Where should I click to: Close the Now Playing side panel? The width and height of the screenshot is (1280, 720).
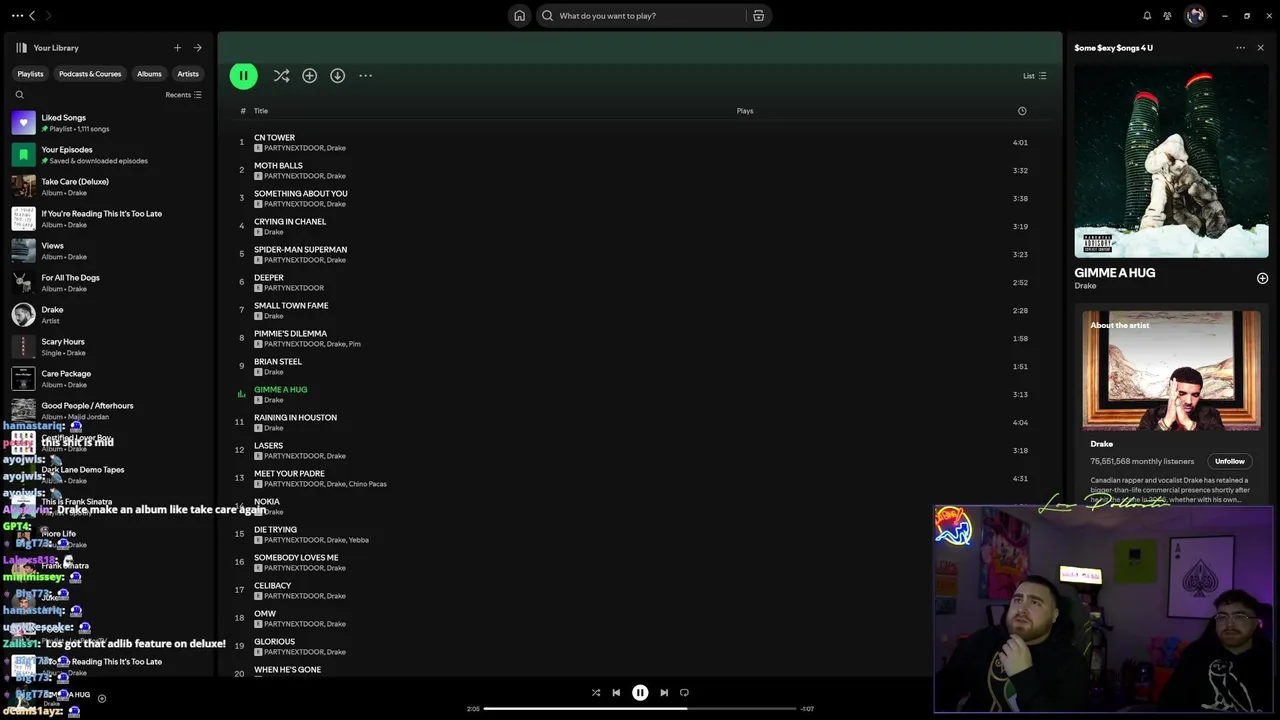pyautogui.click(x=1260, y=48)
